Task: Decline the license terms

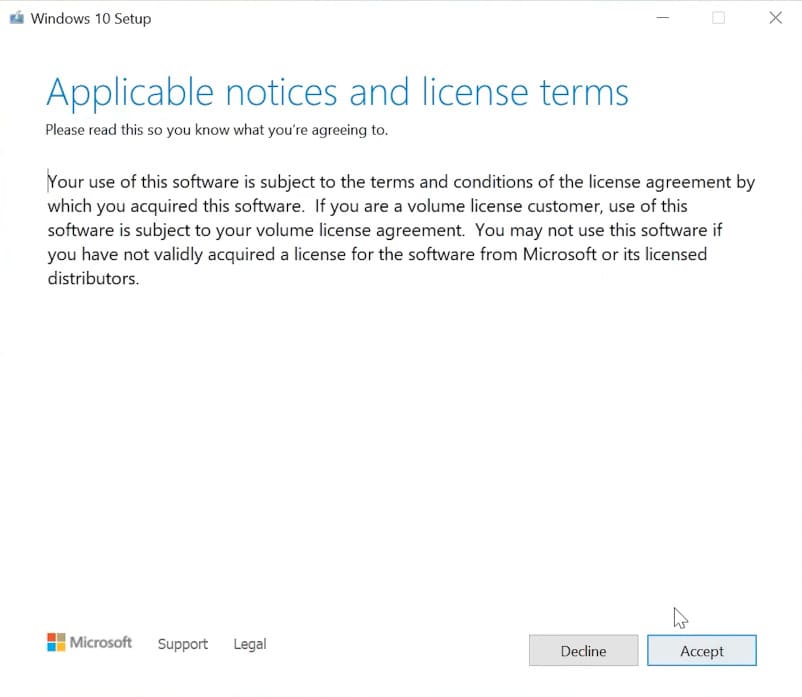Action: point(583,650)
